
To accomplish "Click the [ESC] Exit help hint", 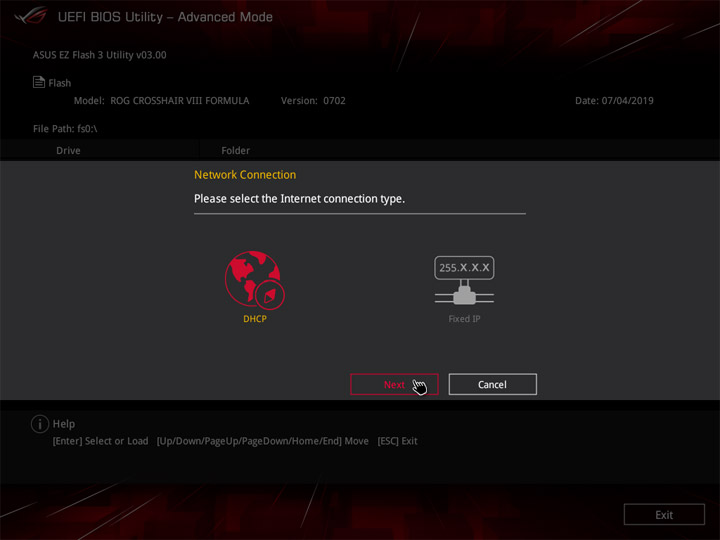I will (x=397, y=441).
